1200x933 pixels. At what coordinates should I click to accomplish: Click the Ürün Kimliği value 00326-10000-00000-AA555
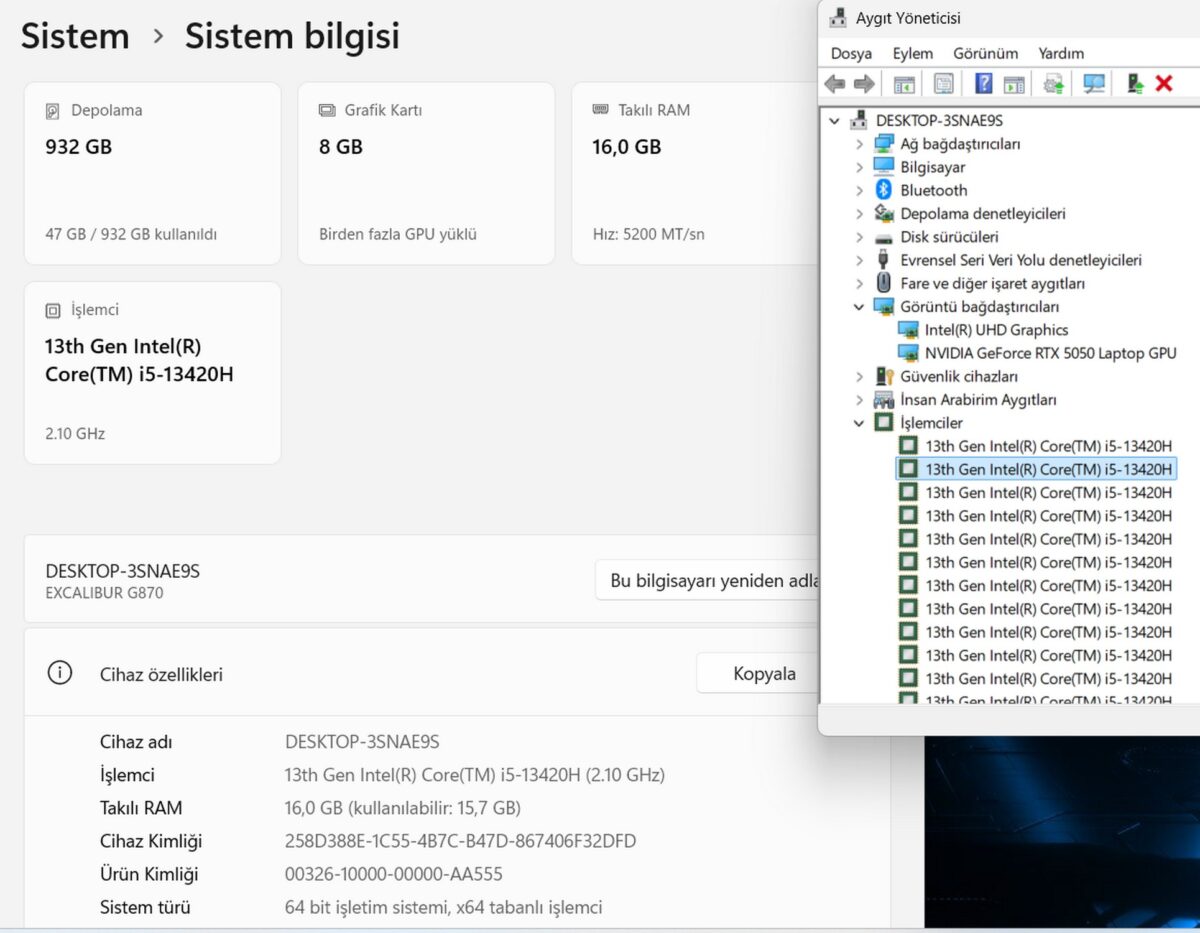point(394,874)
